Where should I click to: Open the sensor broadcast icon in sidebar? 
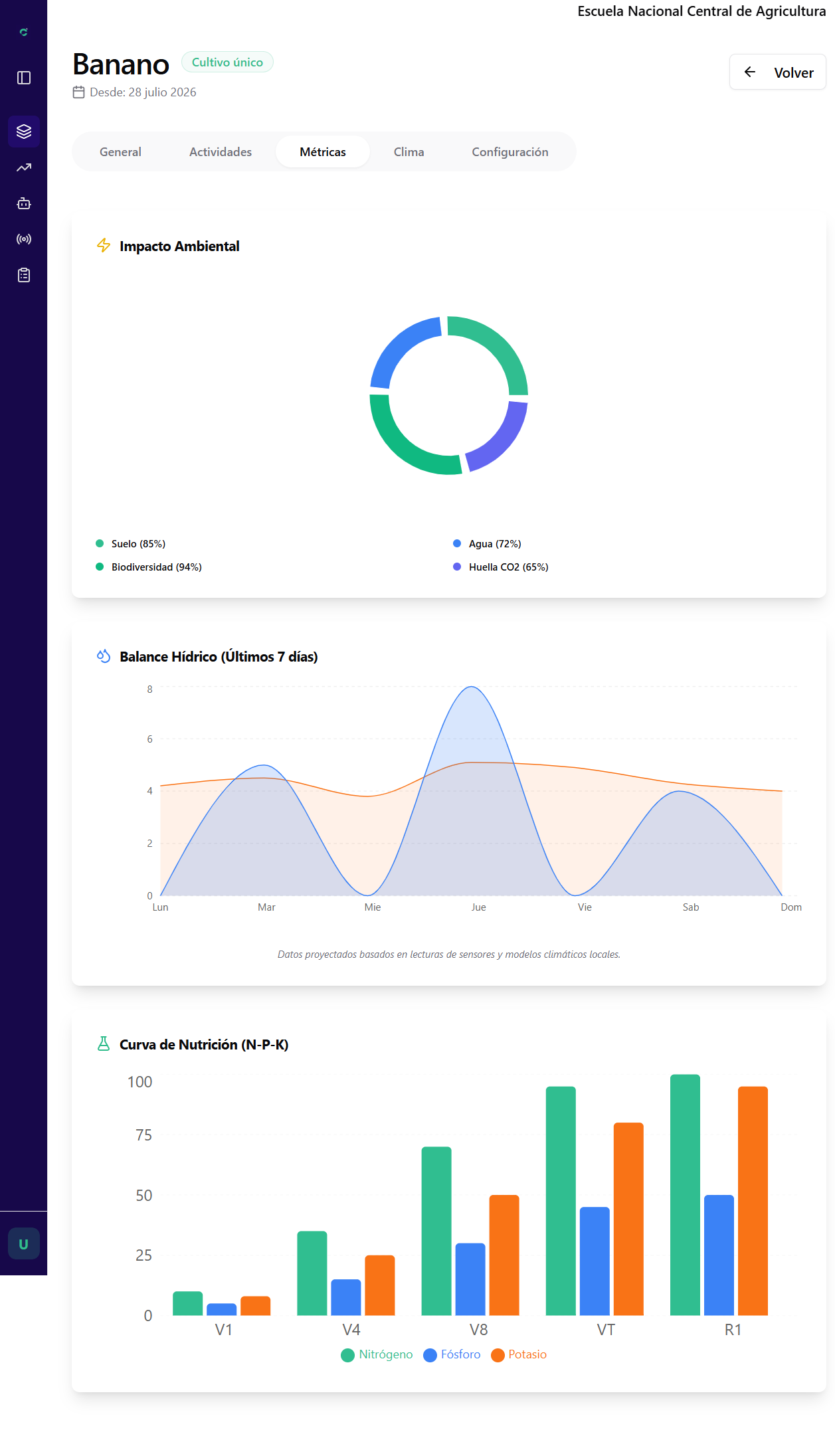[24, 239]
